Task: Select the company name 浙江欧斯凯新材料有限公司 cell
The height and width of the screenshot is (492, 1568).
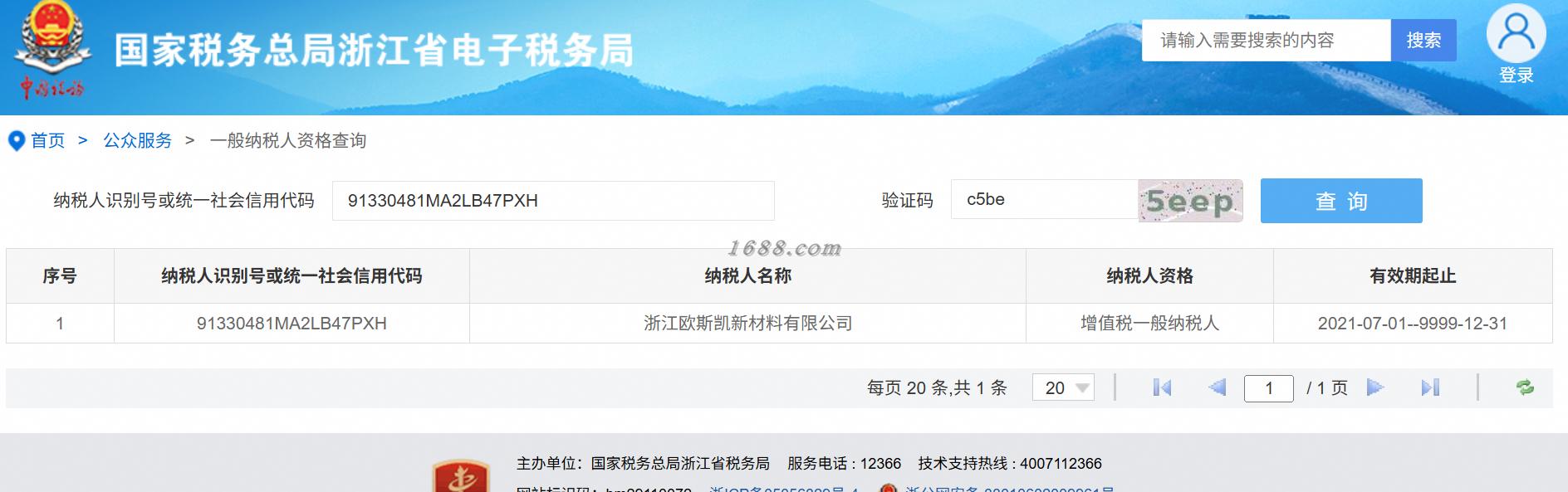Action: [x=747, y=324]
